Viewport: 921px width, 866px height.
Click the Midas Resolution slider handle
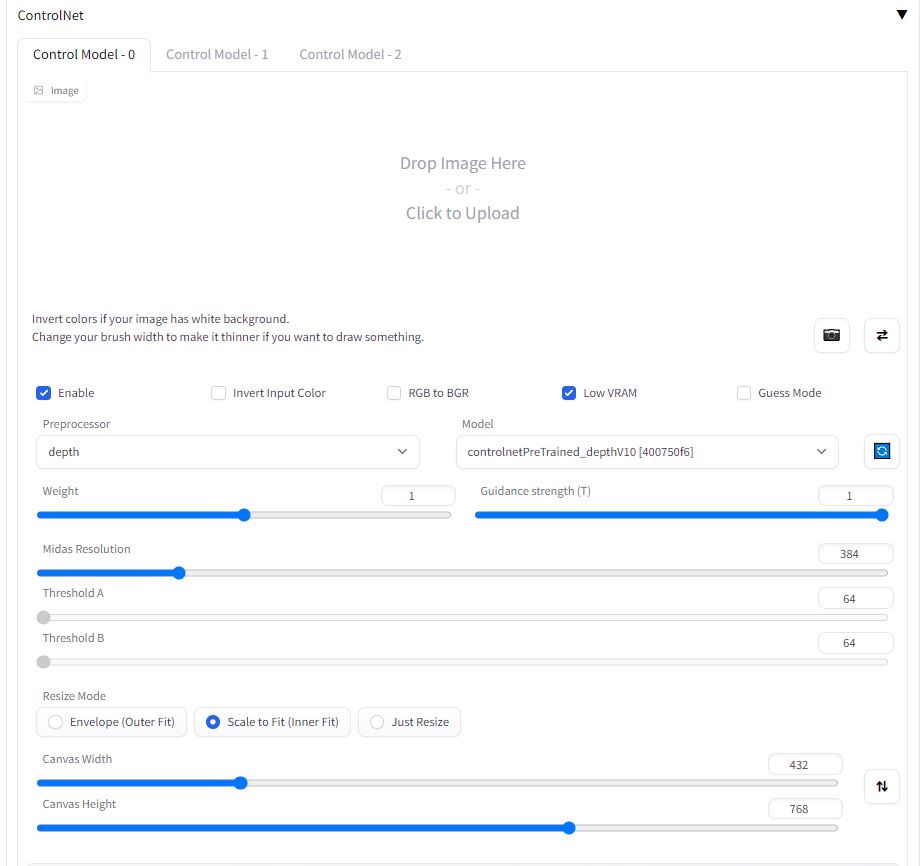(x=179, y=573)
